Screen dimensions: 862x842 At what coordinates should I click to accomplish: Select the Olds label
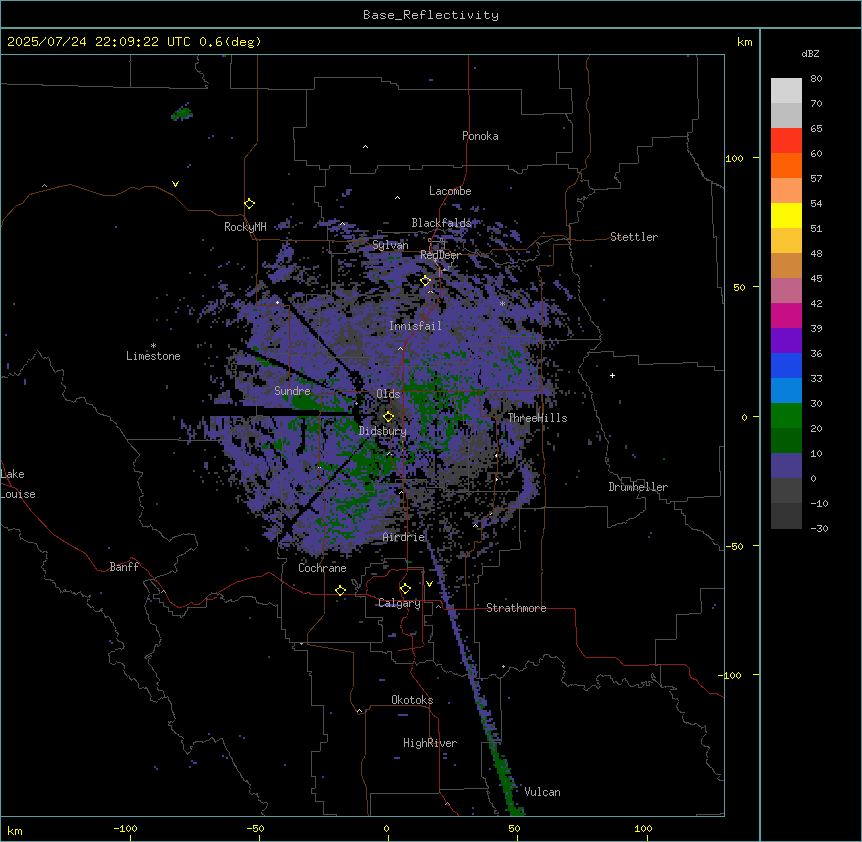388,394
